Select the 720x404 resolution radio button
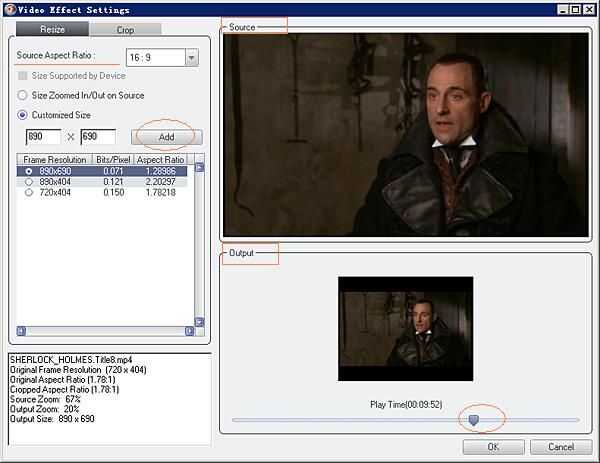 (x=29, y=192)
